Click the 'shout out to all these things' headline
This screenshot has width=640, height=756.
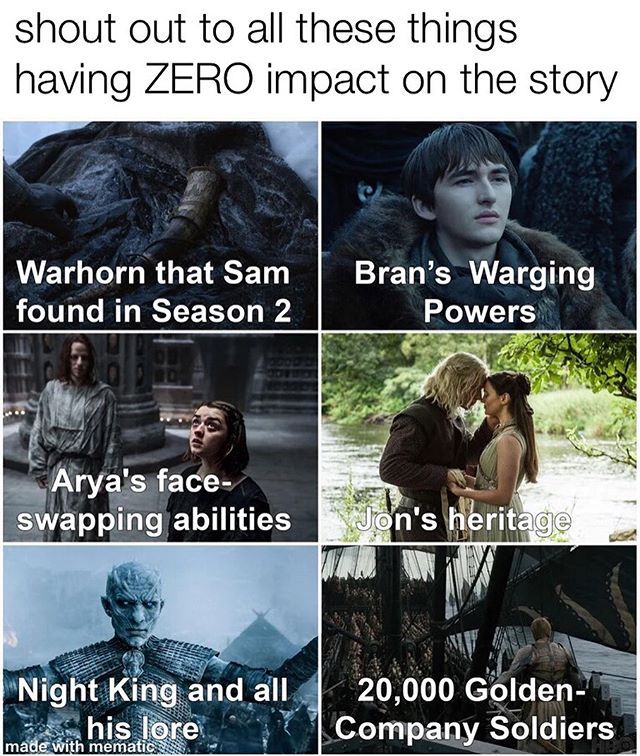266,29
